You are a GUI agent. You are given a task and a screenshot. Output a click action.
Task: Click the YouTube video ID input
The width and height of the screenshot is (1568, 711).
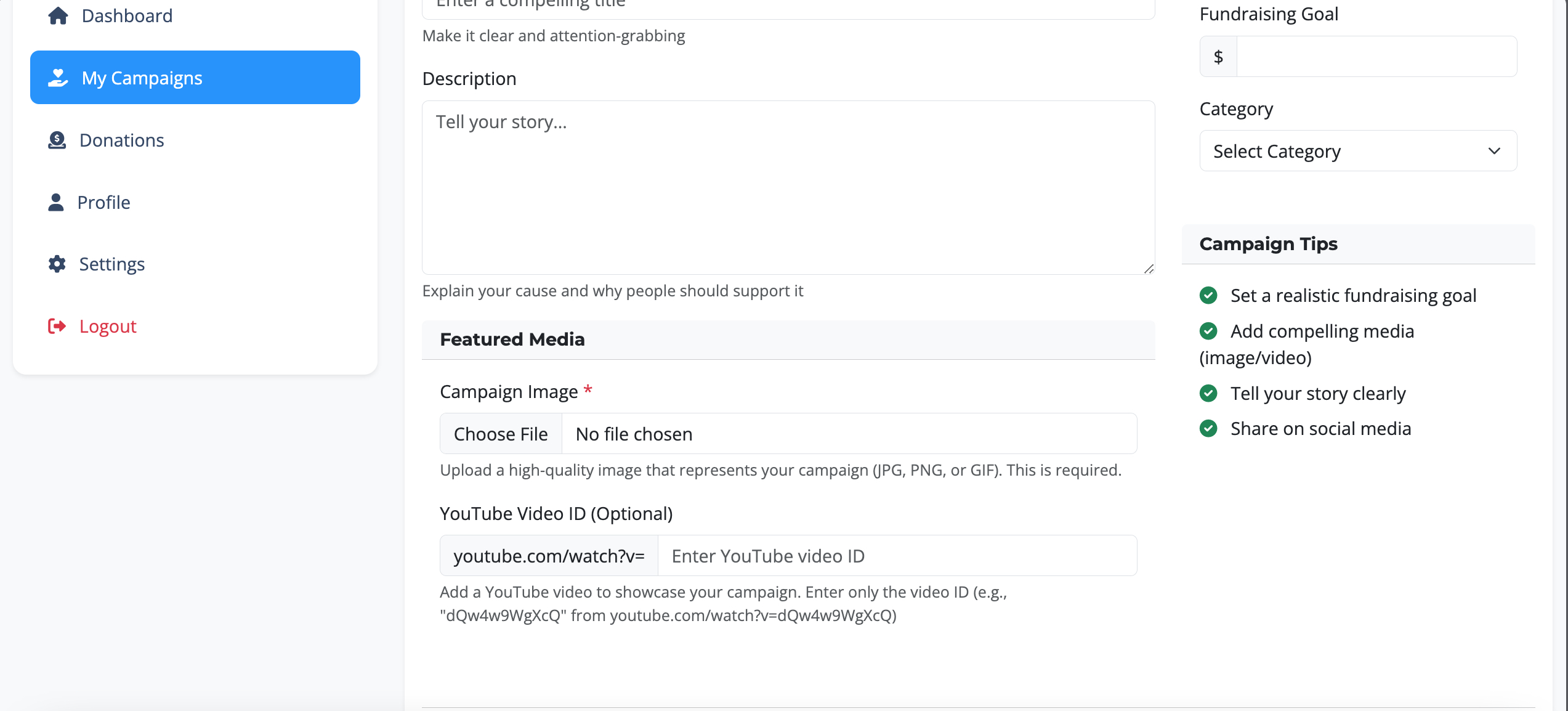[896, 556]
